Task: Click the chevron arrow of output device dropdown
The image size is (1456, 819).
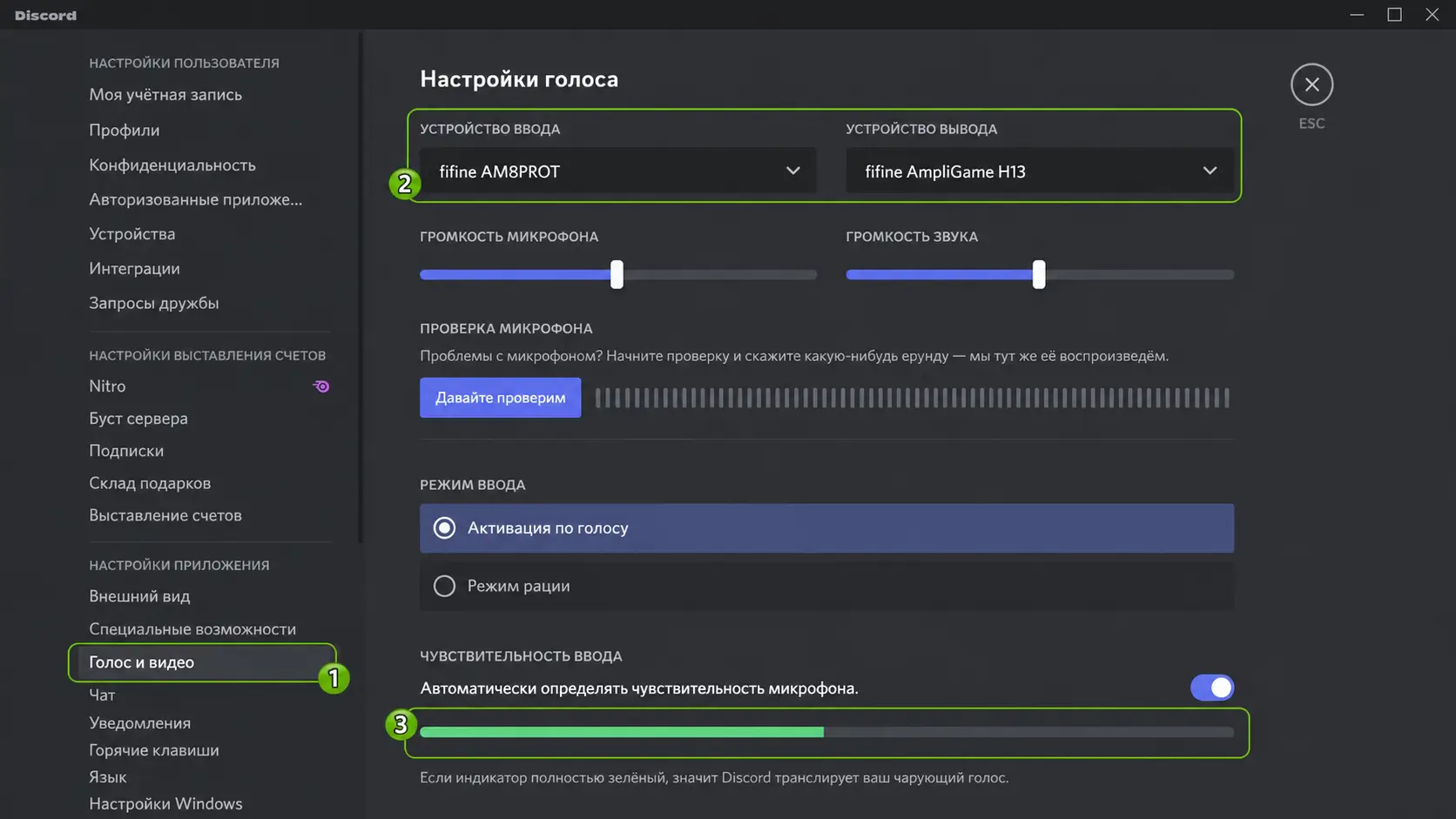Action: (x=1210, y=171)
